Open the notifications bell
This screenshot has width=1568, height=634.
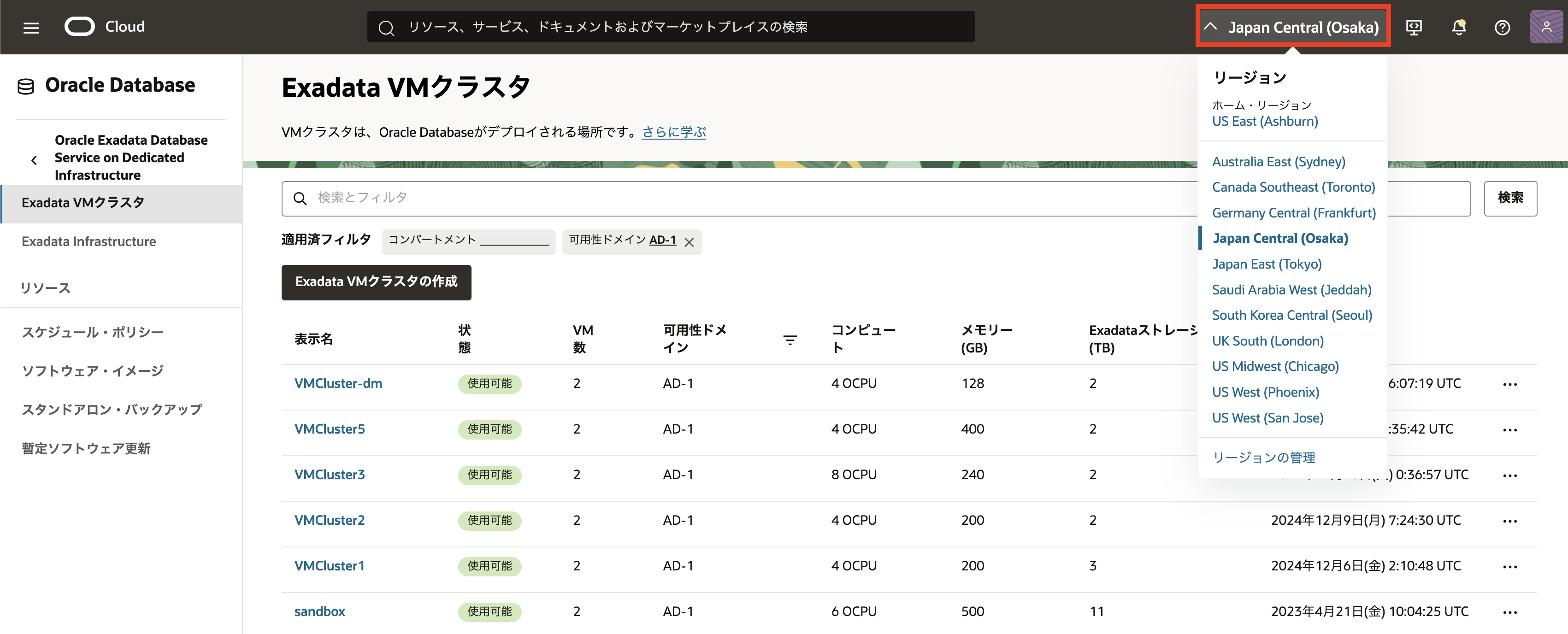coord(1458,27)
